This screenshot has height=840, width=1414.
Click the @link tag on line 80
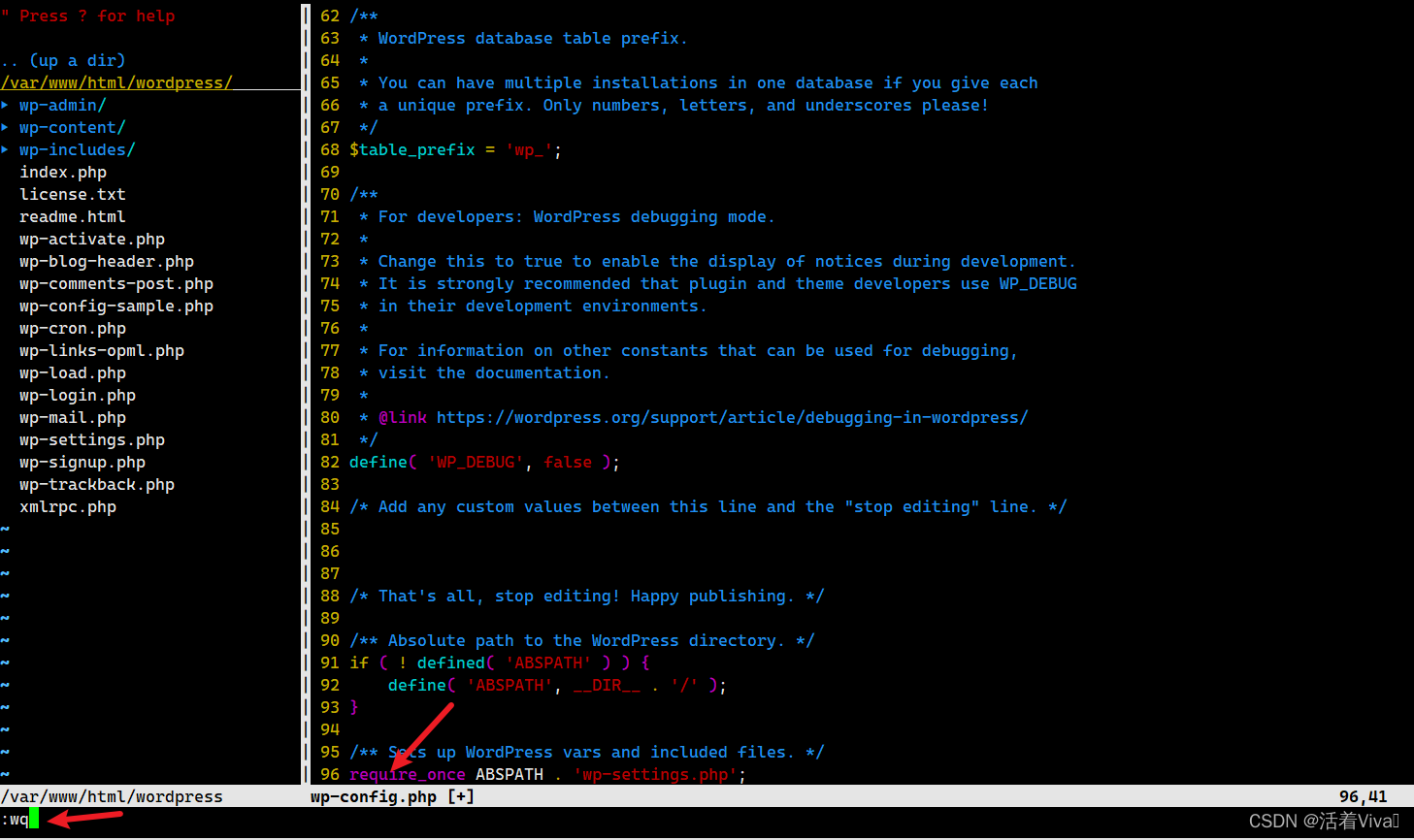click(403, 417)
